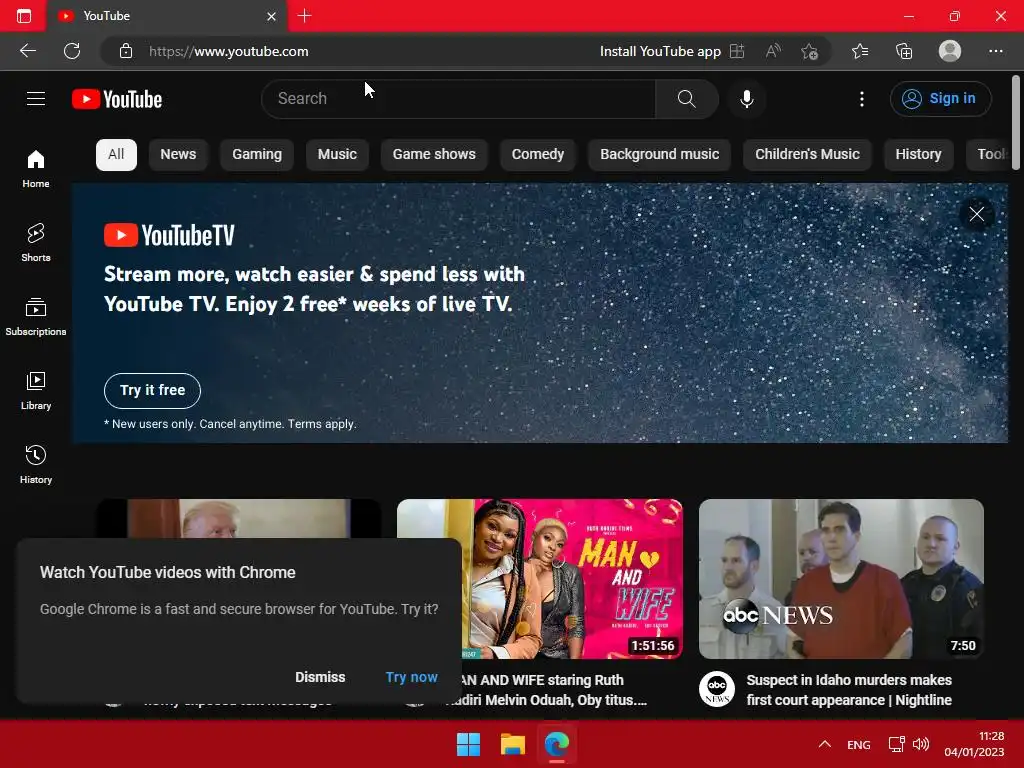The image size is (1024, 768).
Task: Open the browser profile avatar
Action: click(x=950, y=51)
